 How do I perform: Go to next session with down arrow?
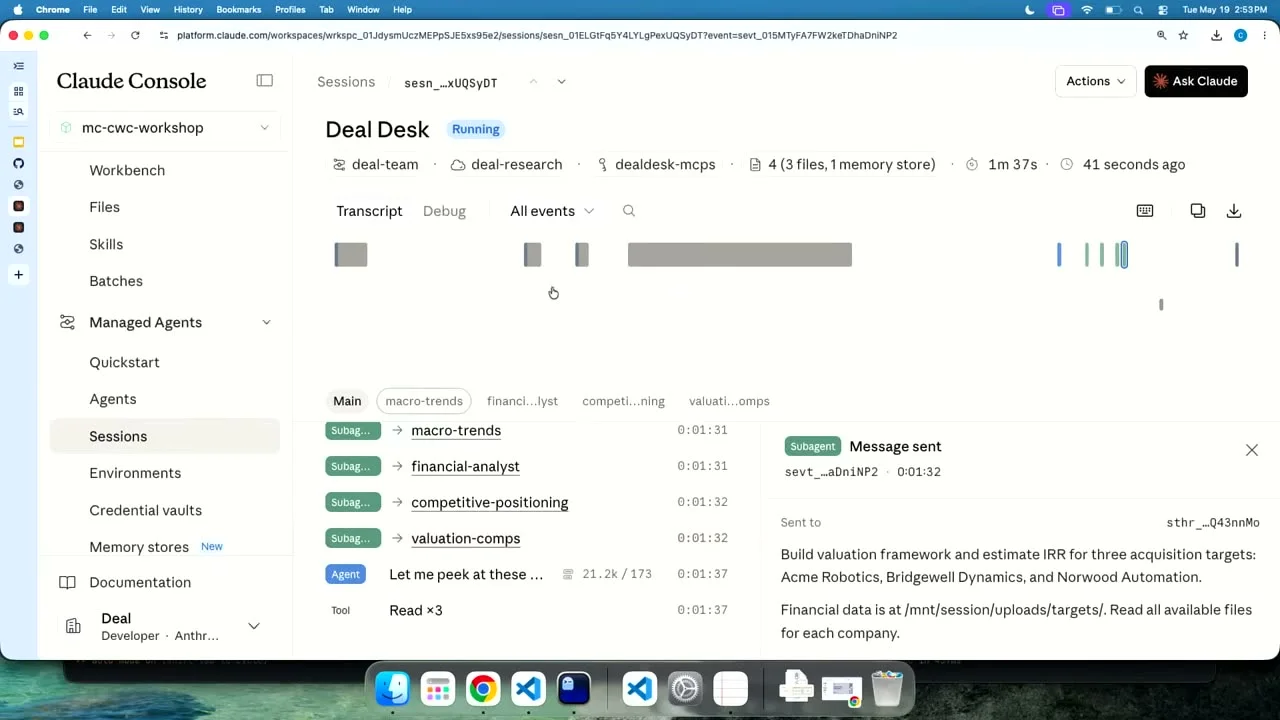coord(561,82)
